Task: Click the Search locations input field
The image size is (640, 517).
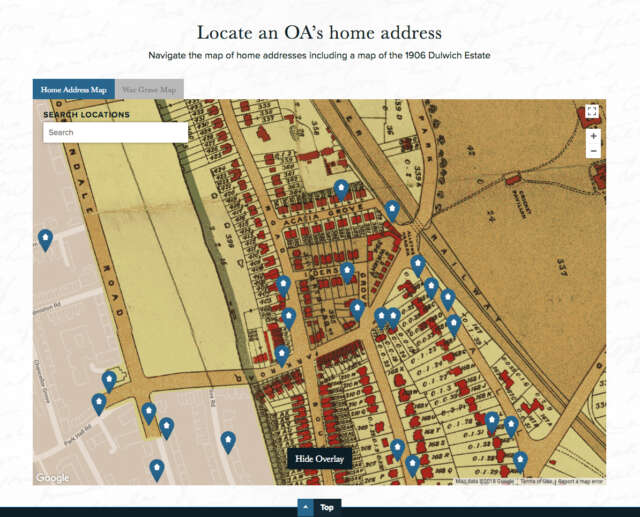Action: (116, 133)
